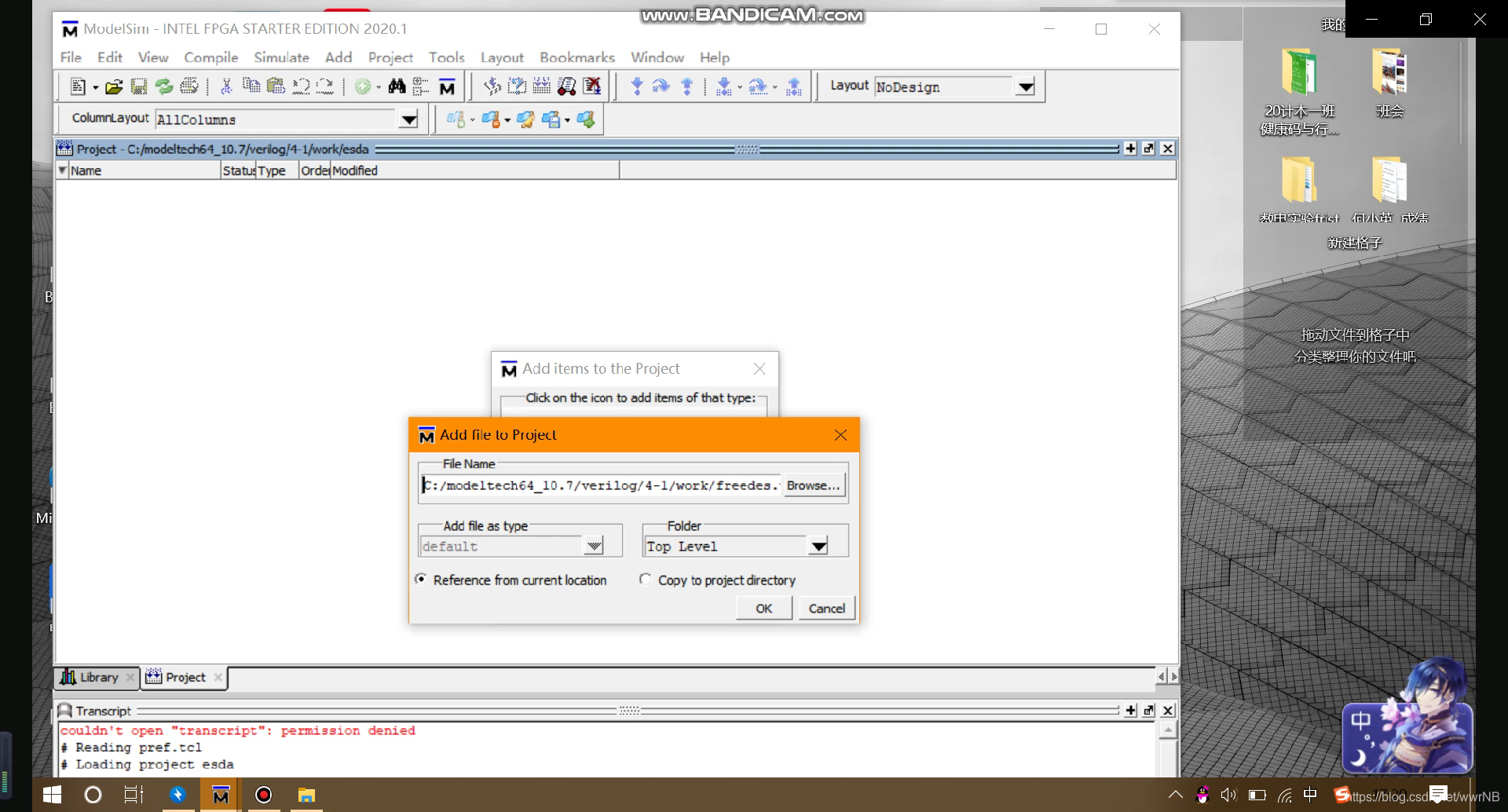Viewport: 1508px width, 812px height.
Task: Open the Layout NoDesign dropdown
Action: click(x=1025, y=87)
